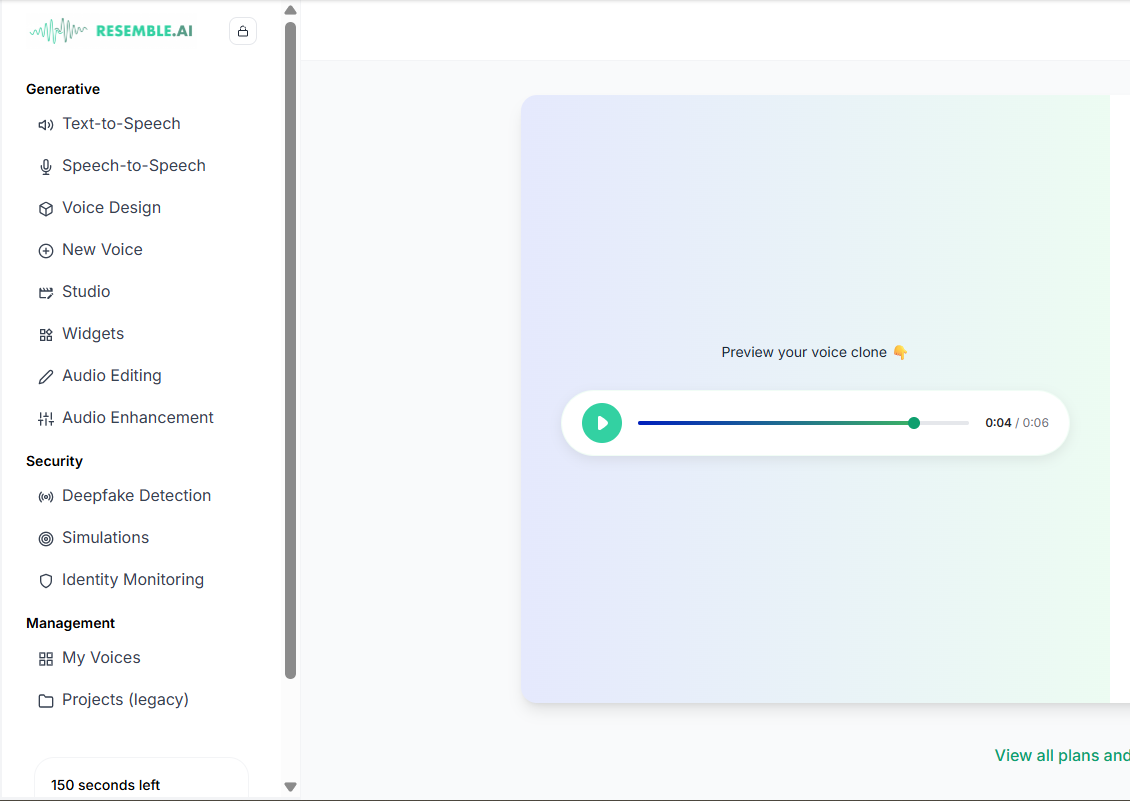Click the RESEMBLE.AI brand text
This screenshot has width=1130, height=801.
point(144,31)
